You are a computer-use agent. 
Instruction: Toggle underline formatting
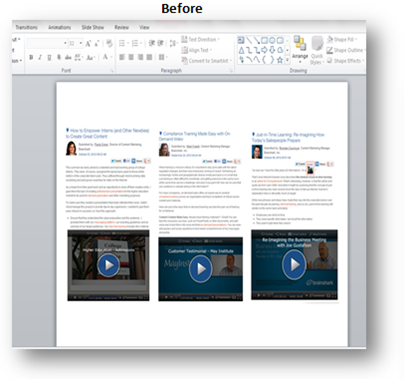click(x=49, y=57)
